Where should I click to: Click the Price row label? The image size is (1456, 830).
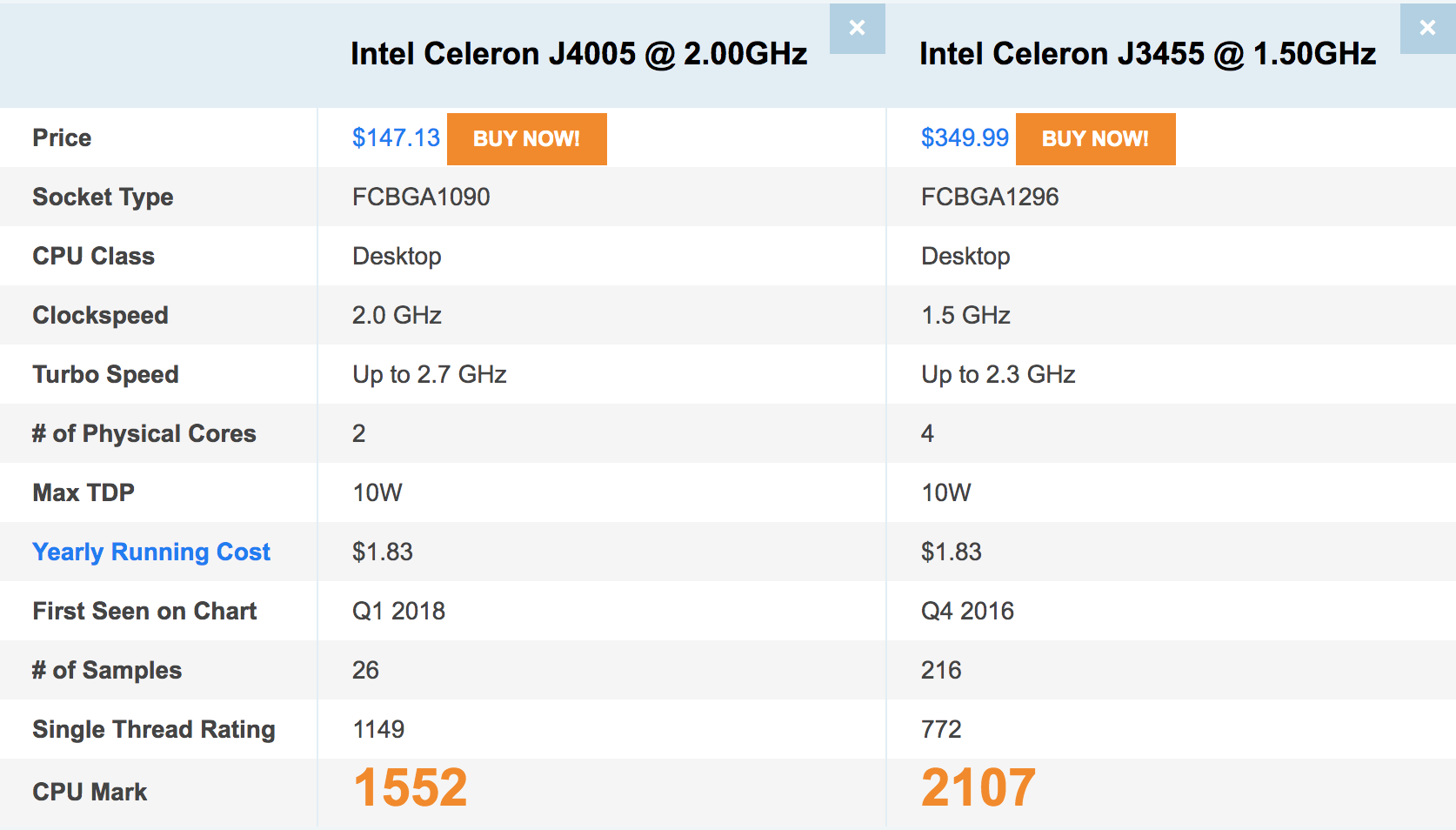tap(62, 138)
